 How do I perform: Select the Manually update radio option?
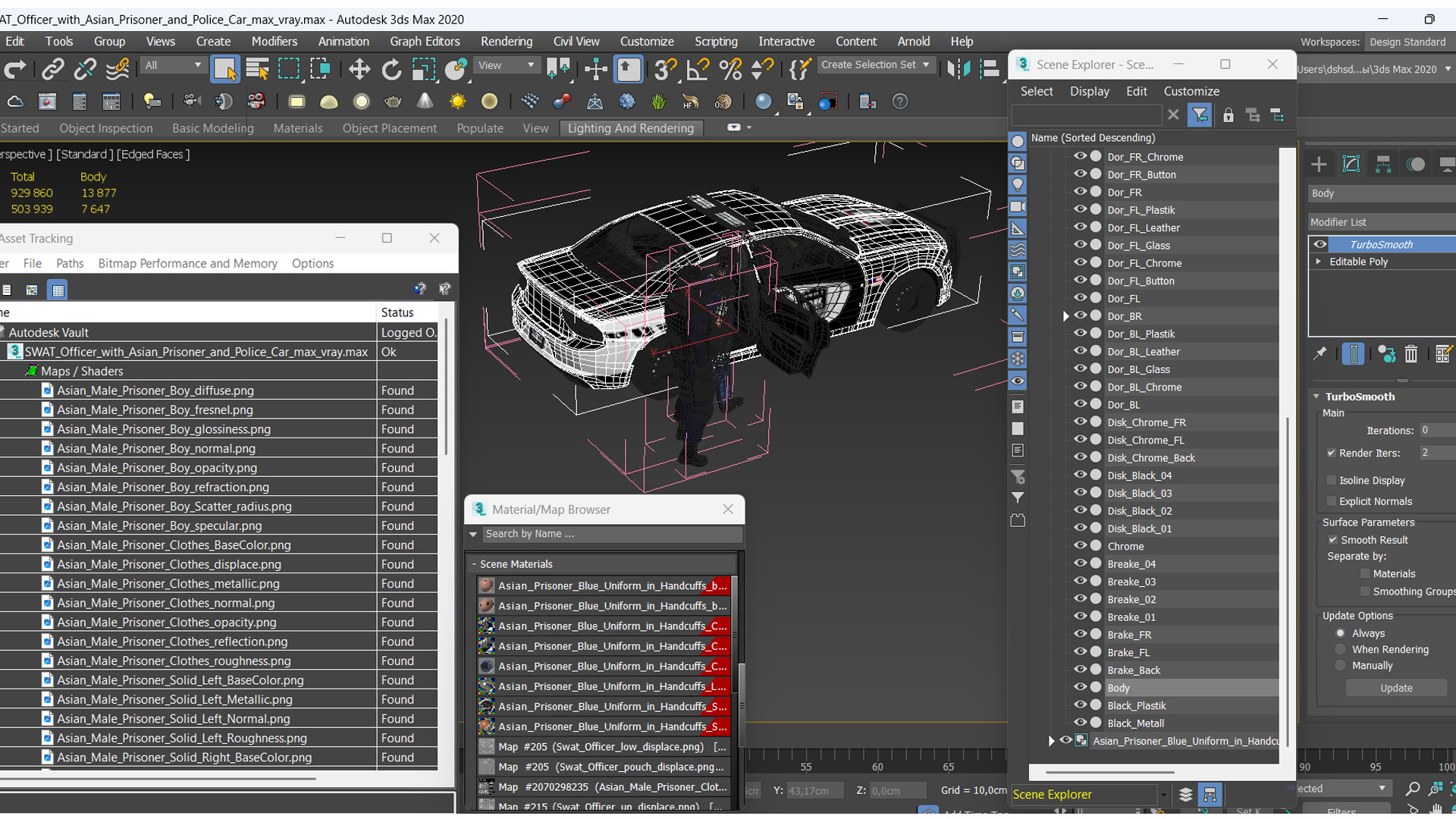[x=1341, y=665]
